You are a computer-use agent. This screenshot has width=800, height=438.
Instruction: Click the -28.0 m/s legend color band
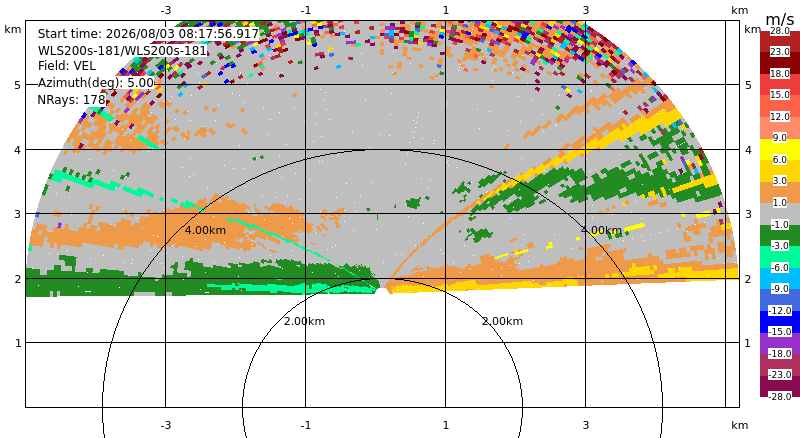780,386
